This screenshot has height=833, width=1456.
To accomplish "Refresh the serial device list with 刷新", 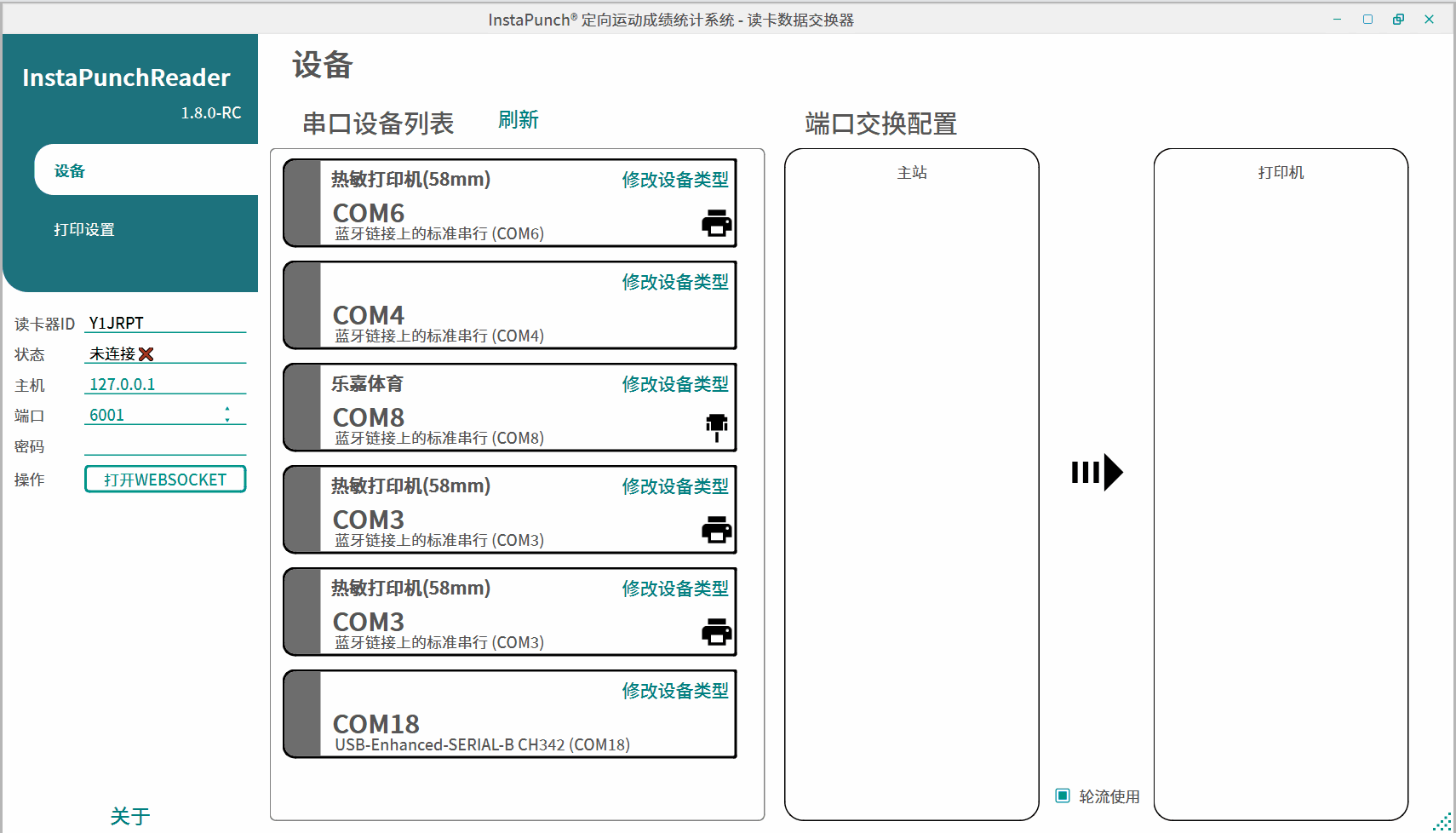I will pyautogui.click(x=518, y=120).
